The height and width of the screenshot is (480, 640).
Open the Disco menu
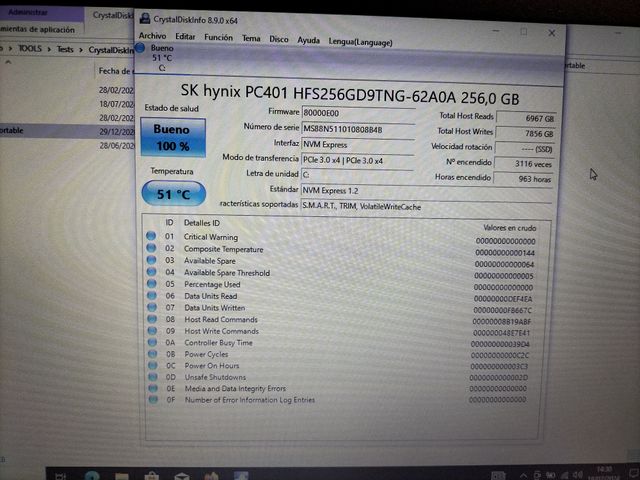(279, 39)
